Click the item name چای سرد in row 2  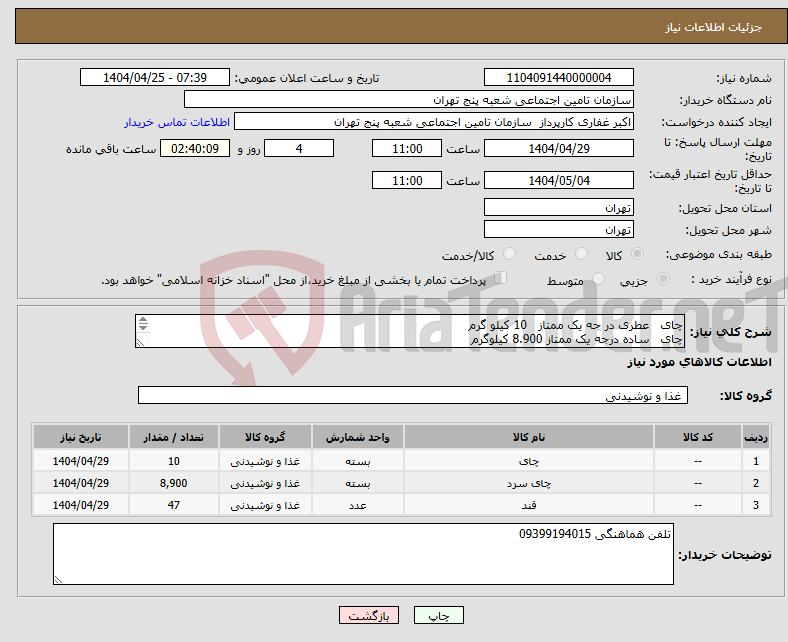(x=529, y=483)
